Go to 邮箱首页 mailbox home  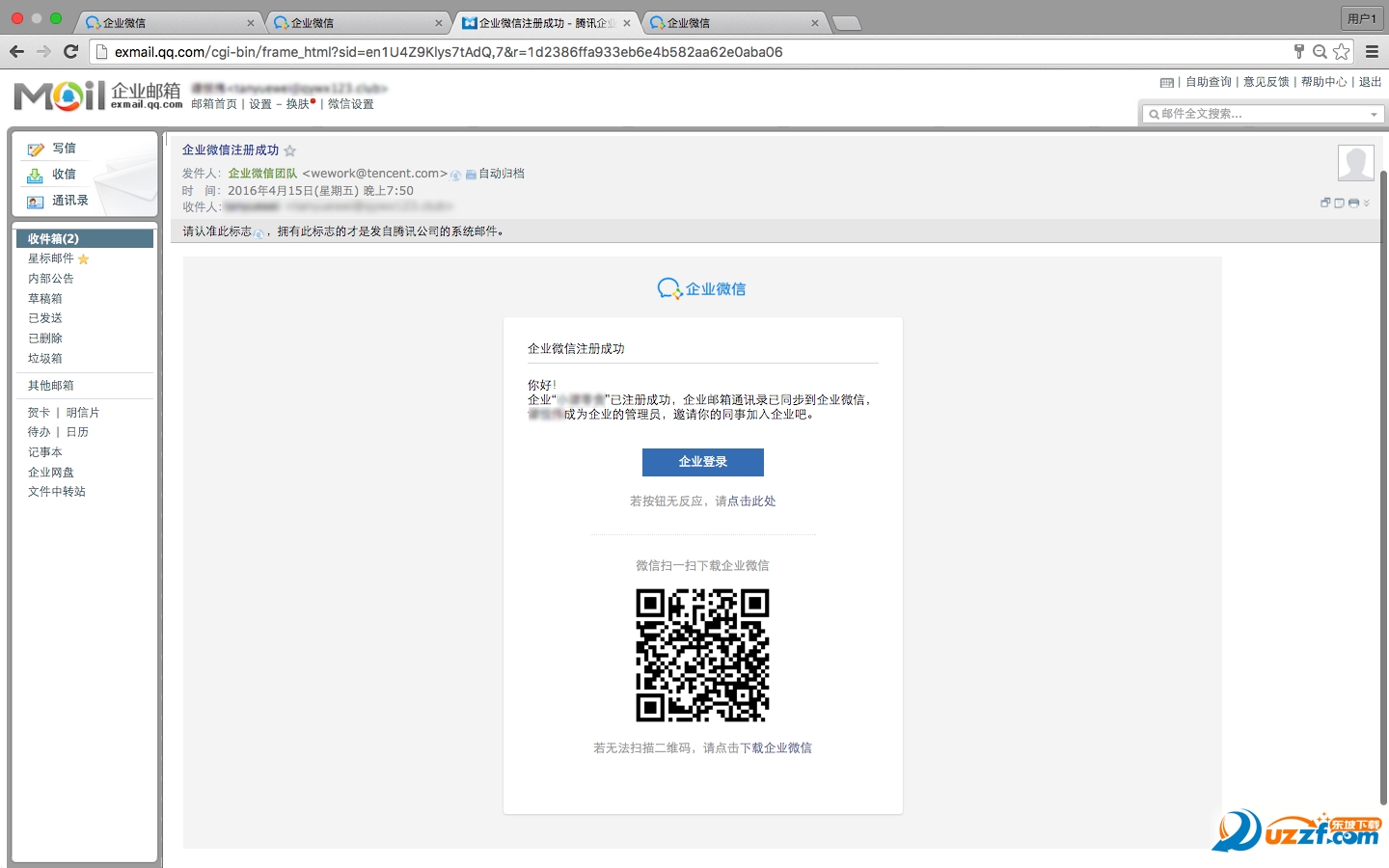pyautogui.click(x=214, y=104)
